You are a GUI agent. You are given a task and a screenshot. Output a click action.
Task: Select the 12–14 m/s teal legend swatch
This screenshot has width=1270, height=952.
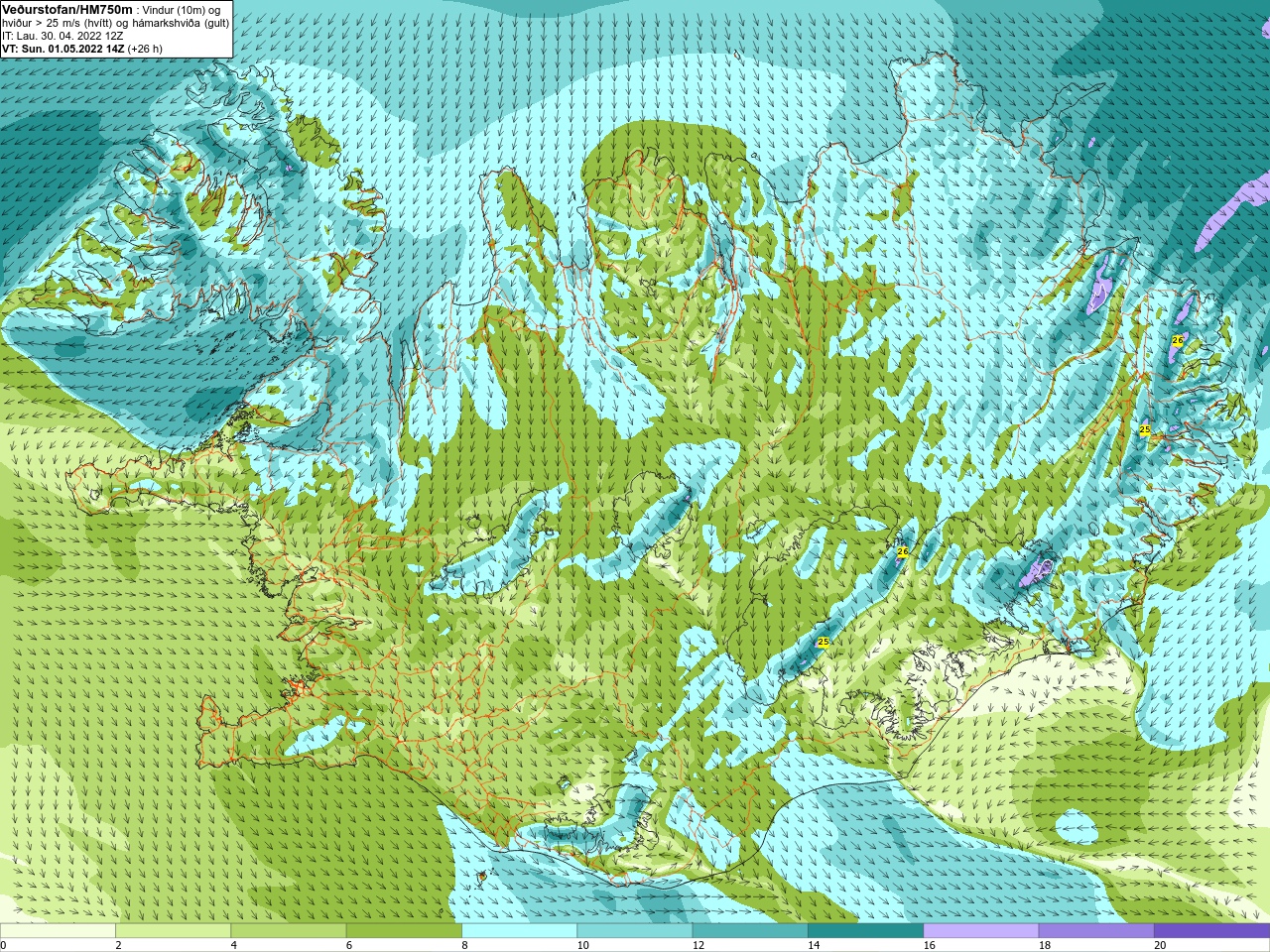point(750,931)
